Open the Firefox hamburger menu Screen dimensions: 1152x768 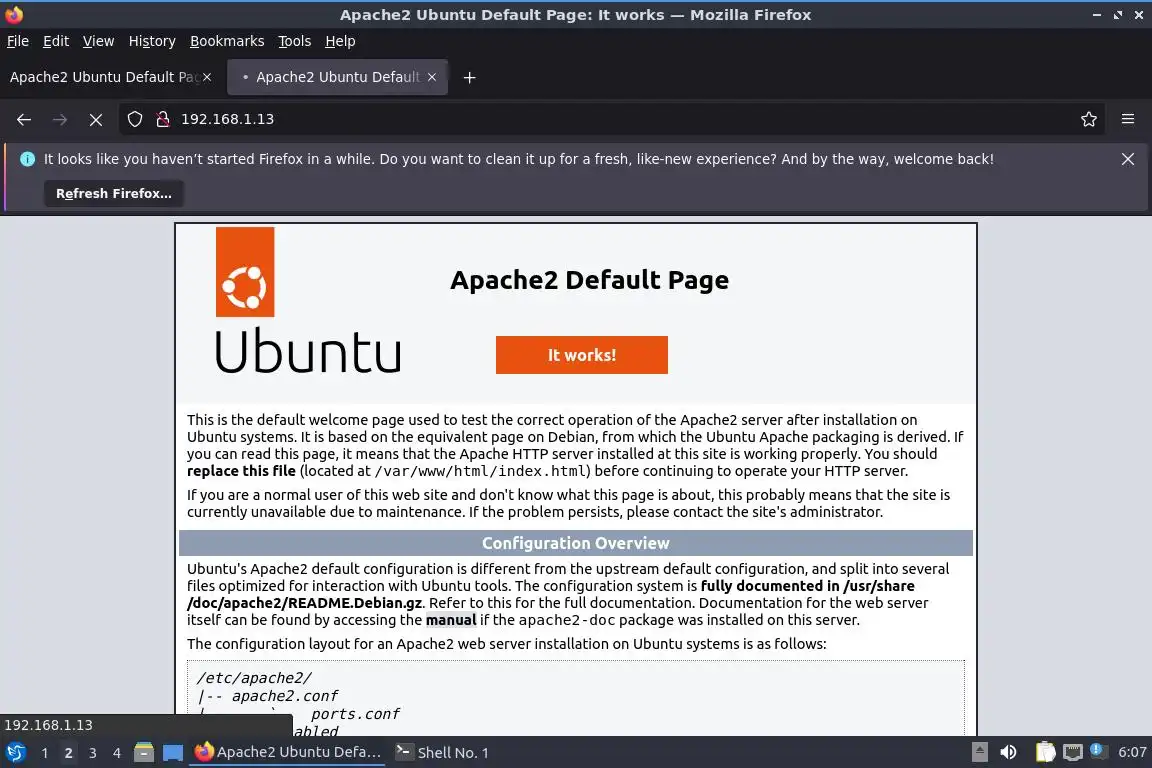click(1128, 119)
